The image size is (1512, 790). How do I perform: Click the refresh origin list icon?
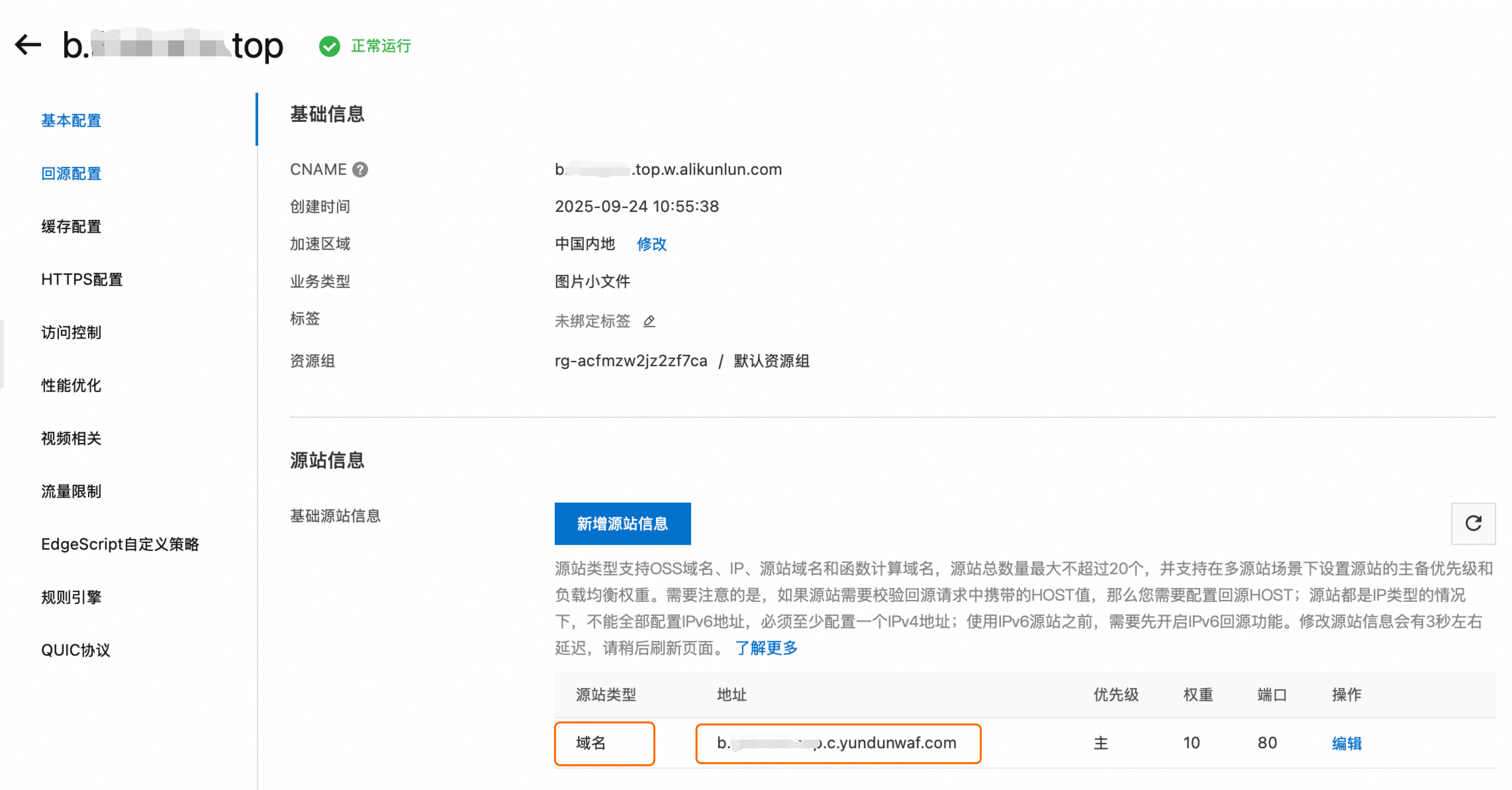(x=1473, y=523)
